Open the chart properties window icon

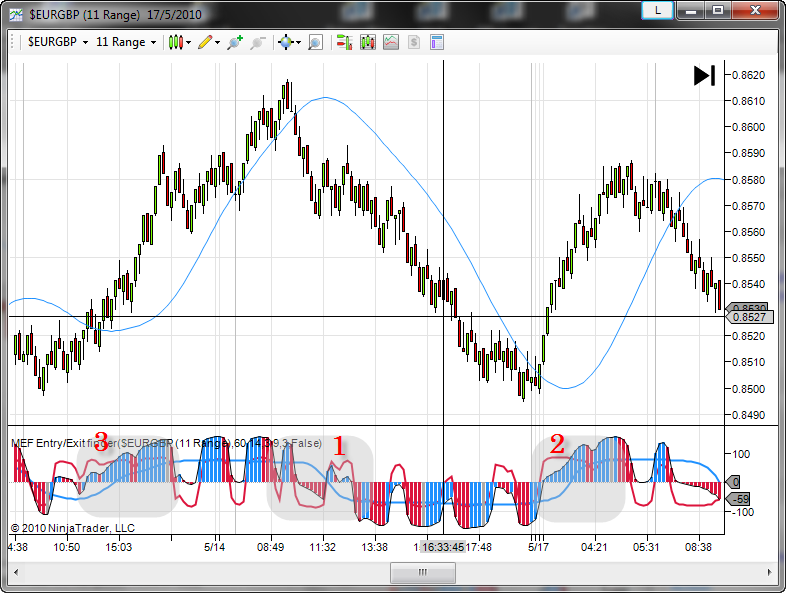(x=437, y=42)
